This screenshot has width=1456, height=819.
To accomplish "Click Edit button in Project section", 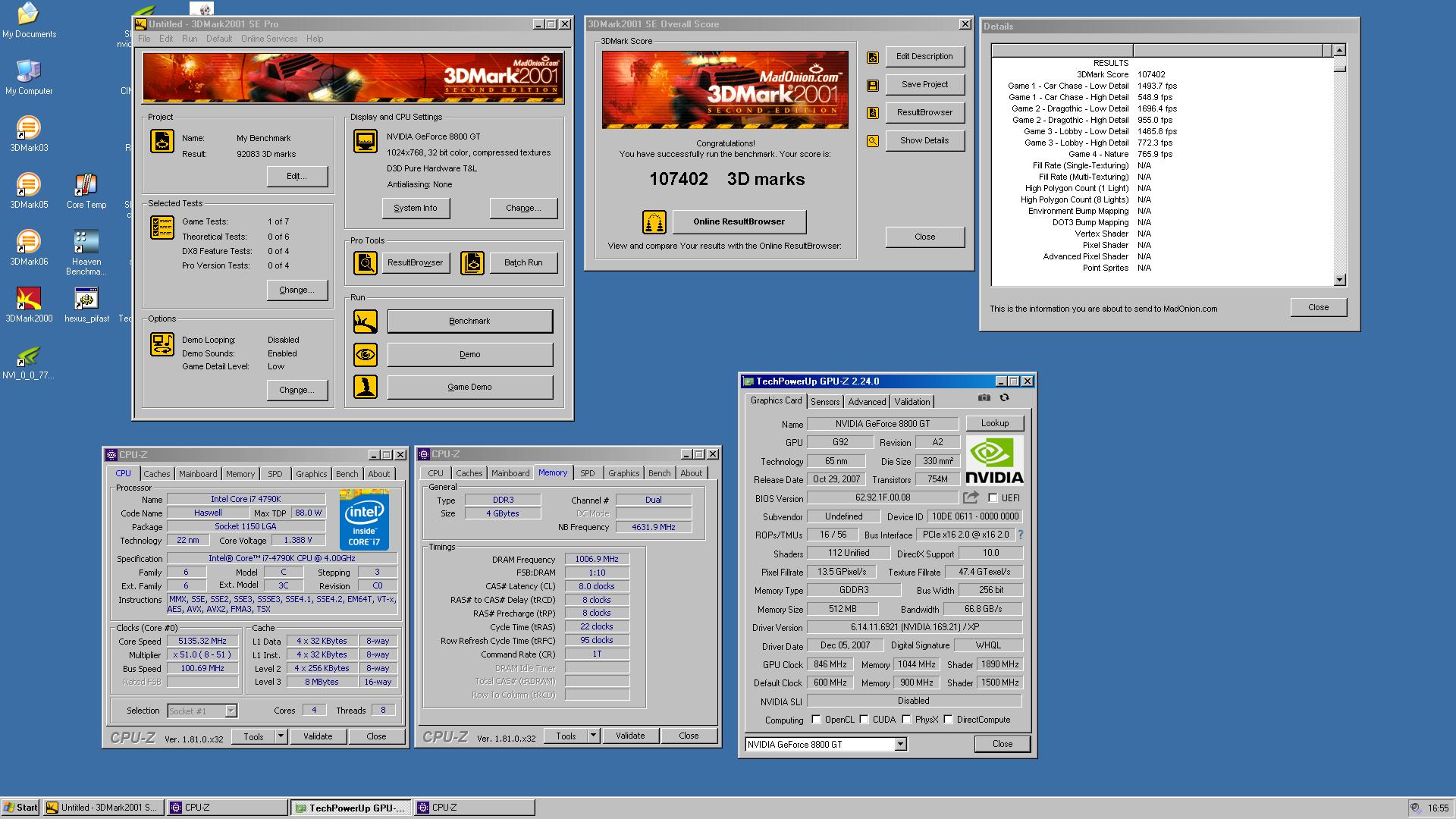I will pos(297,177).
